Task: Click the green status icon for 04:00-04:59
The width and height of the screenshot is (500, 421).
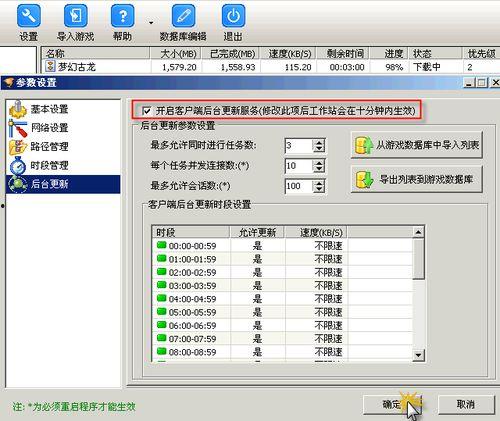Action: point(161,298)
